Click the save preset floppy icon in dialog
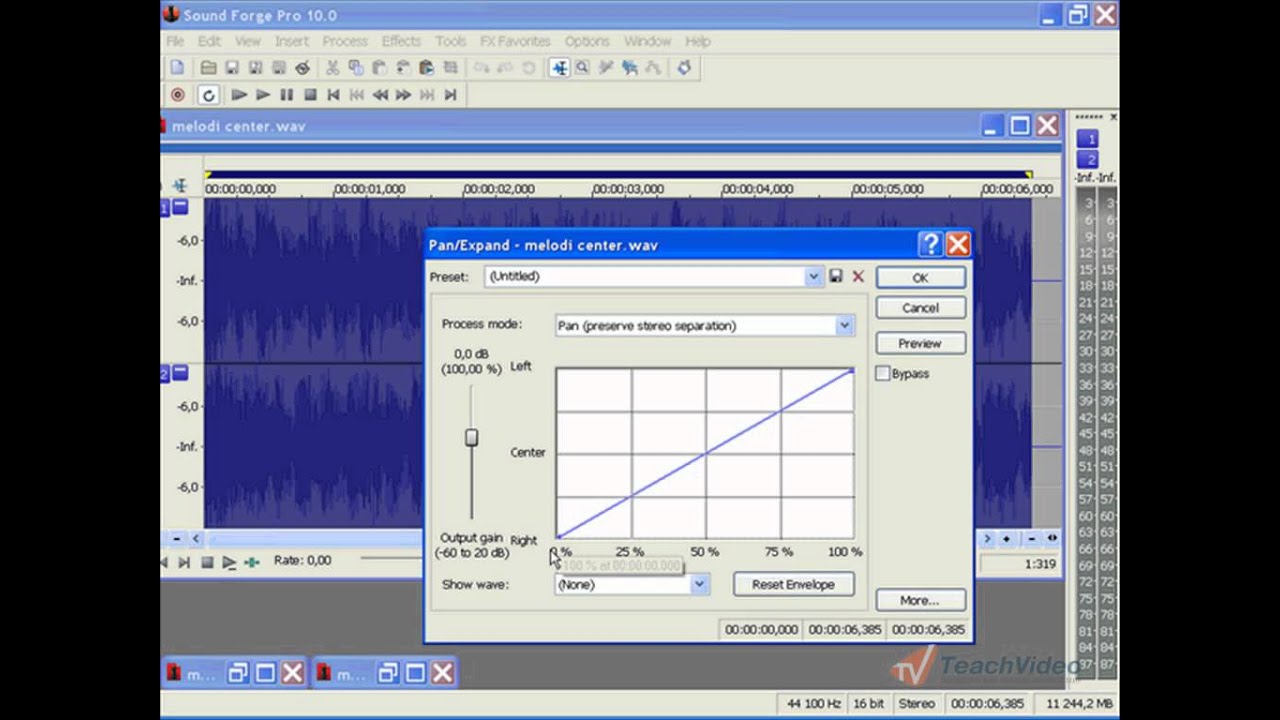 coord(836,276)
